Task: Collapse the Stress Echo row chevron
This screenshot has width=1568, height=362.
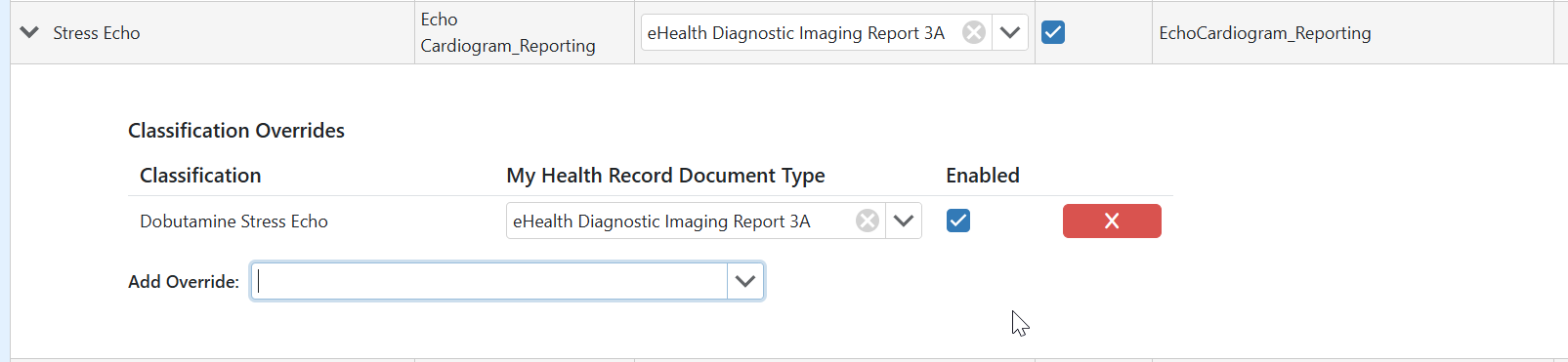Action: click(29, 32)
